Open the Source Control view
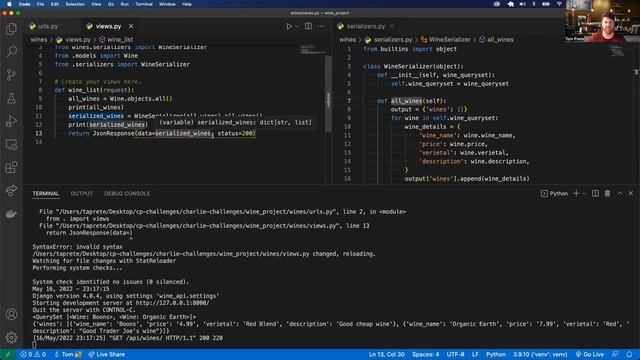This screenshot has height=360, width=640. click(x=11, y=75)
